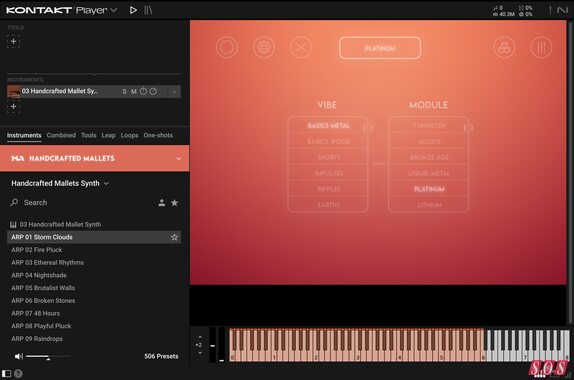Solo the 03 Handcrafted Mallet Synth instrument
The height and width of the screenshot is (380, 574).
124,92
